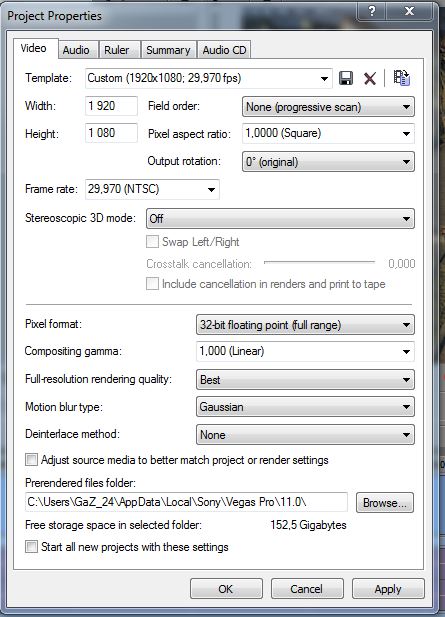
Task: Click in the Width input field
Action: [x=111, y=106]
